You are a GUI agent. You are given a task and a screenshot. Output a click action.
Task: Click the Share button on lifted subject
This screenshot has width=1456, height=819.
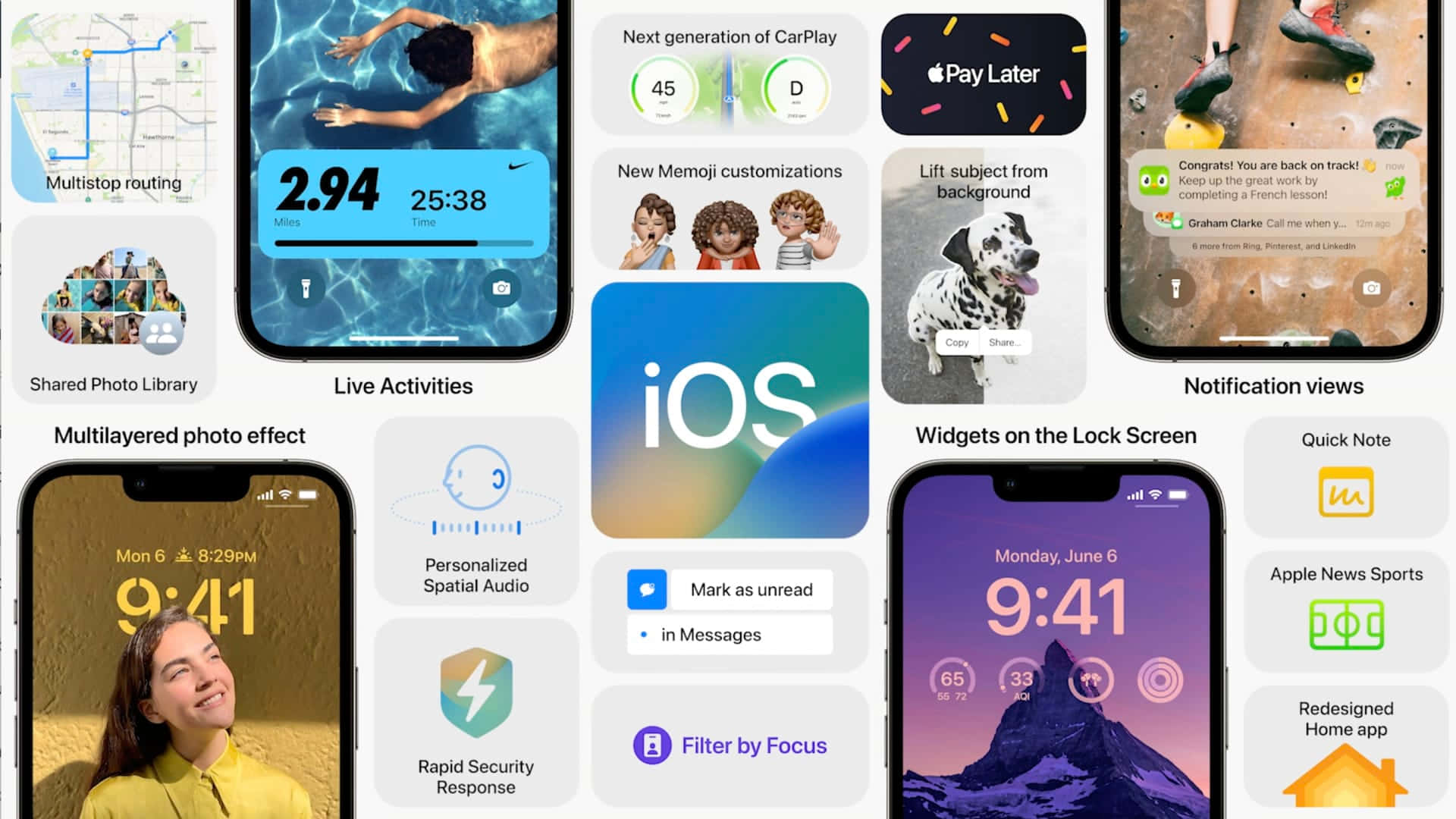1005,341
